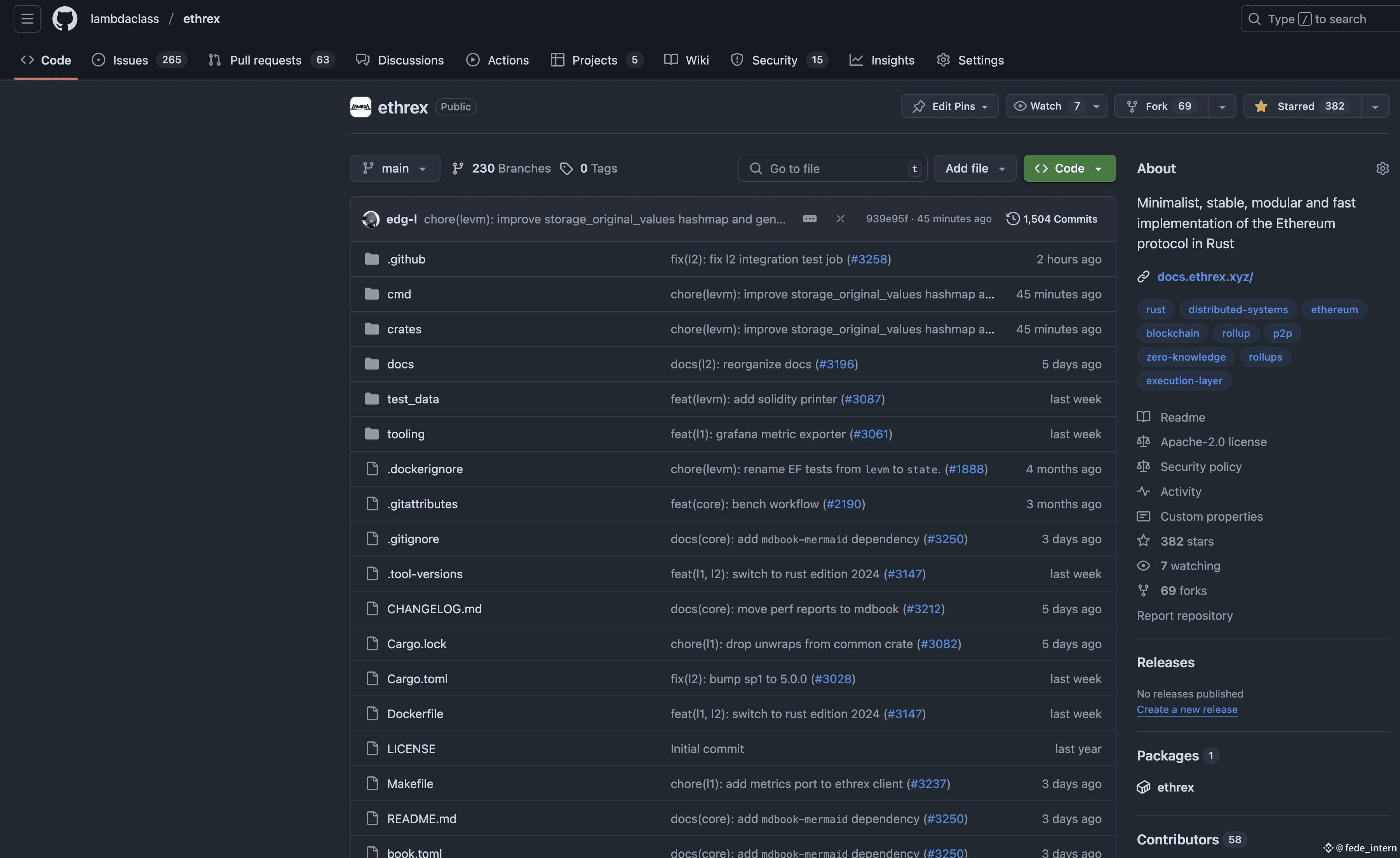Click the tag icon next to 0 Tags

pyautogui.click(x=566, y=169)
